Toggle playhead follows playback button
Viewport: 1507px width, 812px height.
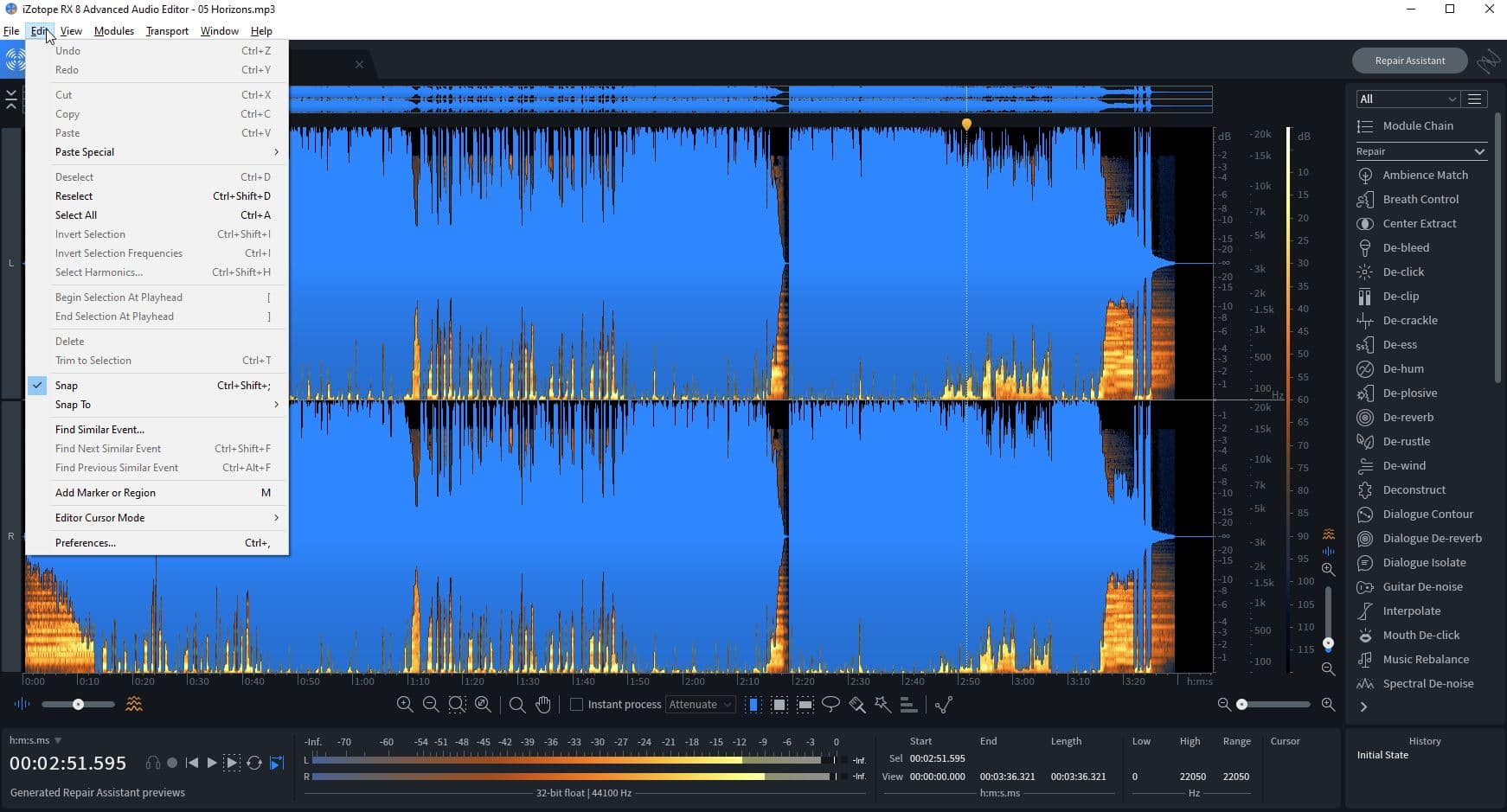click(x=277, y=763)
